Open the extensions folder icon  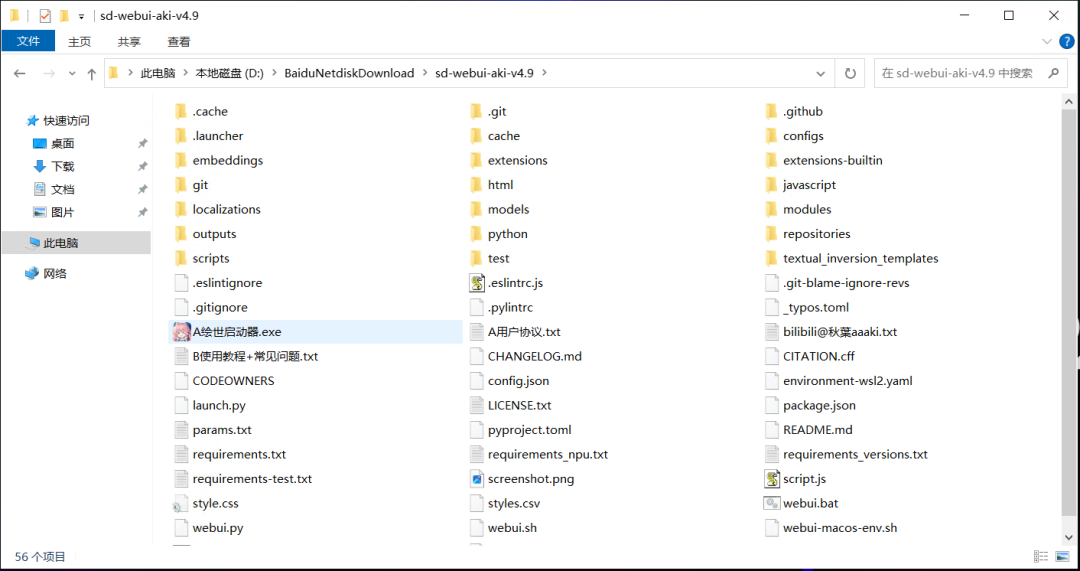[477, 160]
